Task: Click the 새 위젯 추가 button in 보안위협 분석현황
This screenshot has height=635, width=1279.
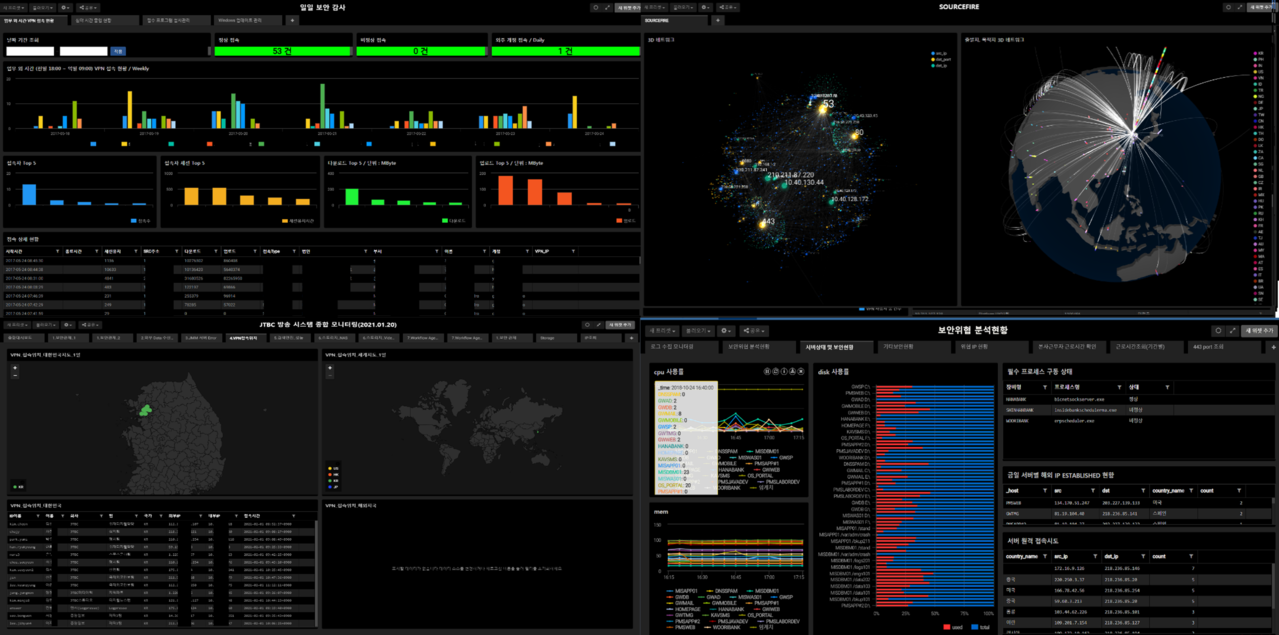Action: [1259, 330]
